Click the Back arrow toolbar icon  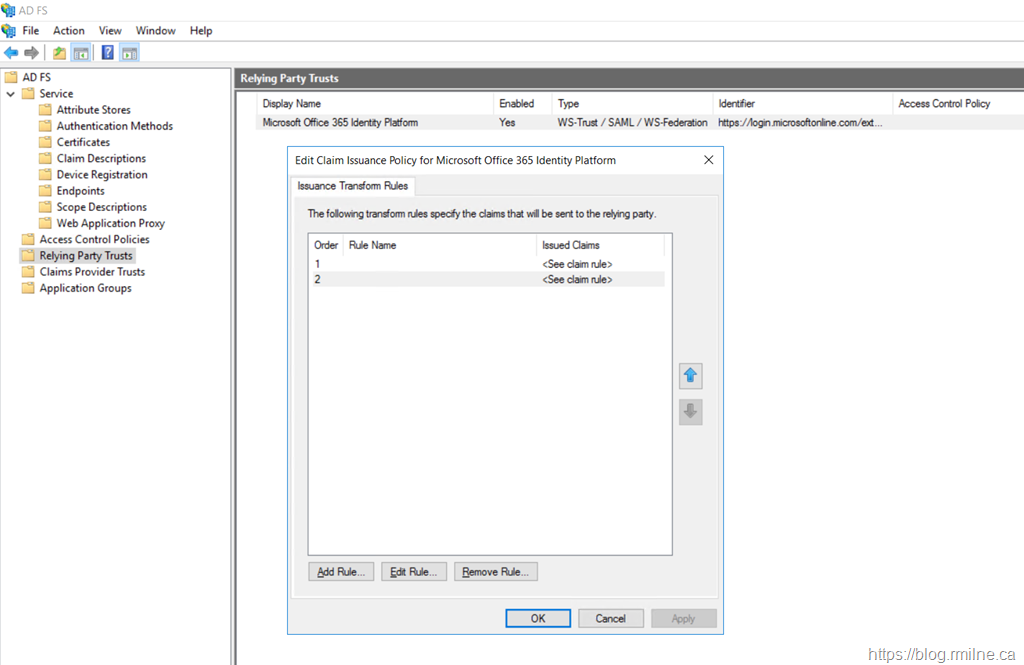(x=11, y=53)
